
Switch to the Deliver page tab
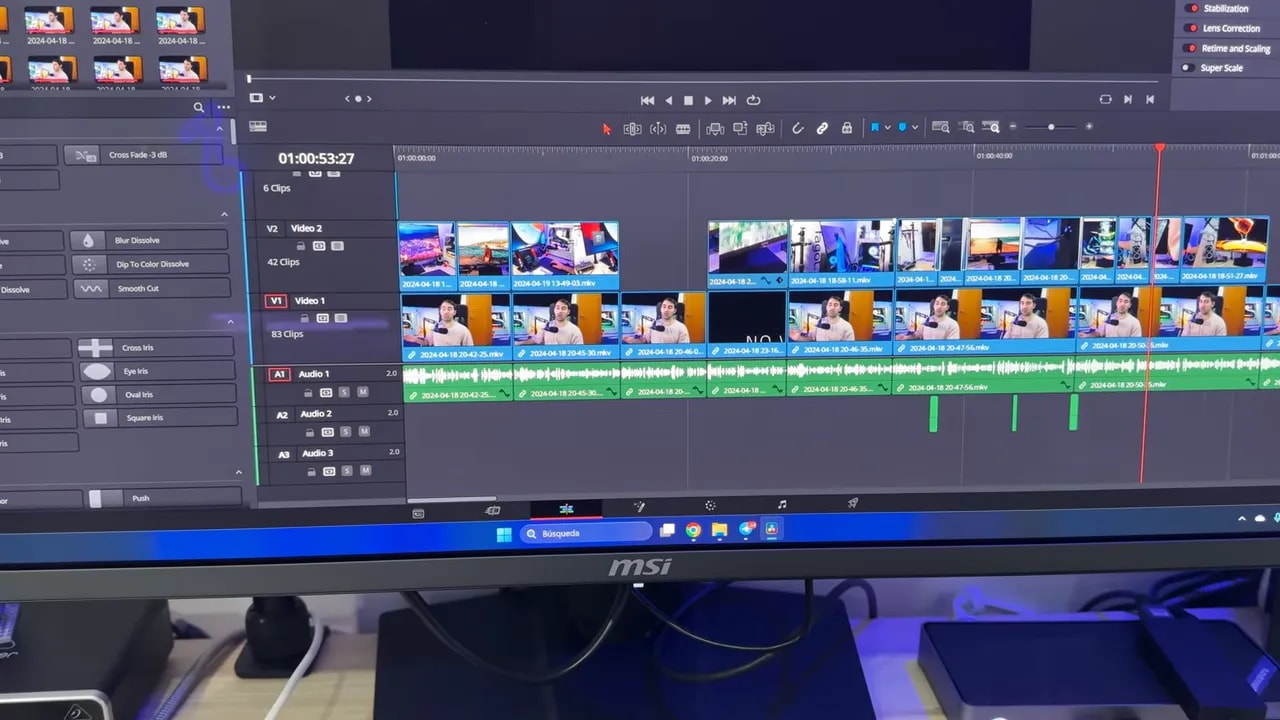[853, 503]
